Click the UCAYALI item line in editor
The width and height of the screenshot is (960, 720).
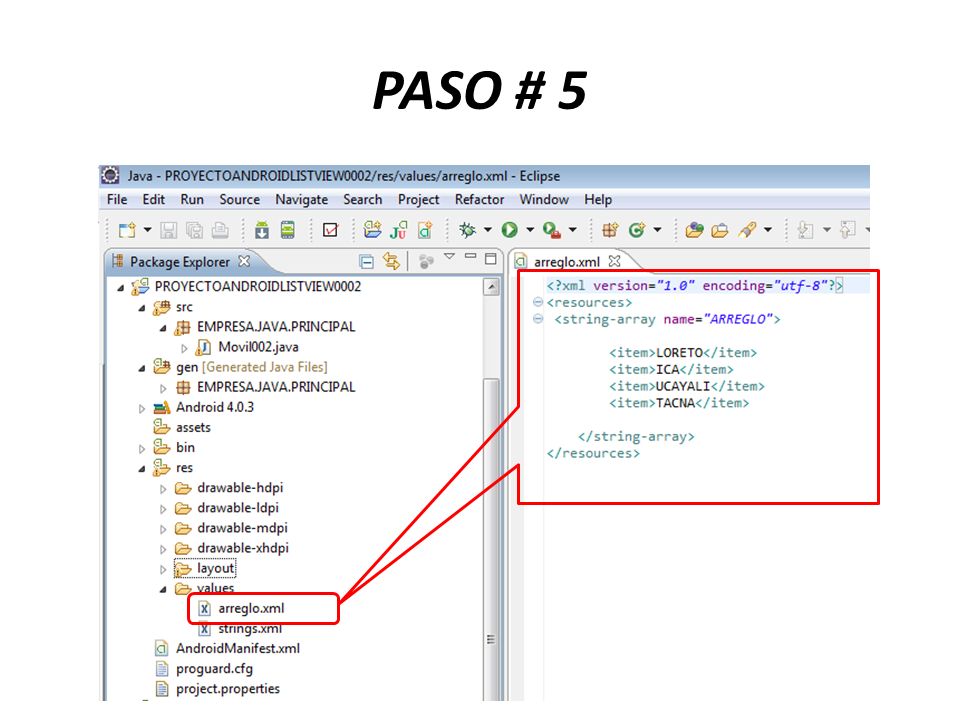(686, 386)
